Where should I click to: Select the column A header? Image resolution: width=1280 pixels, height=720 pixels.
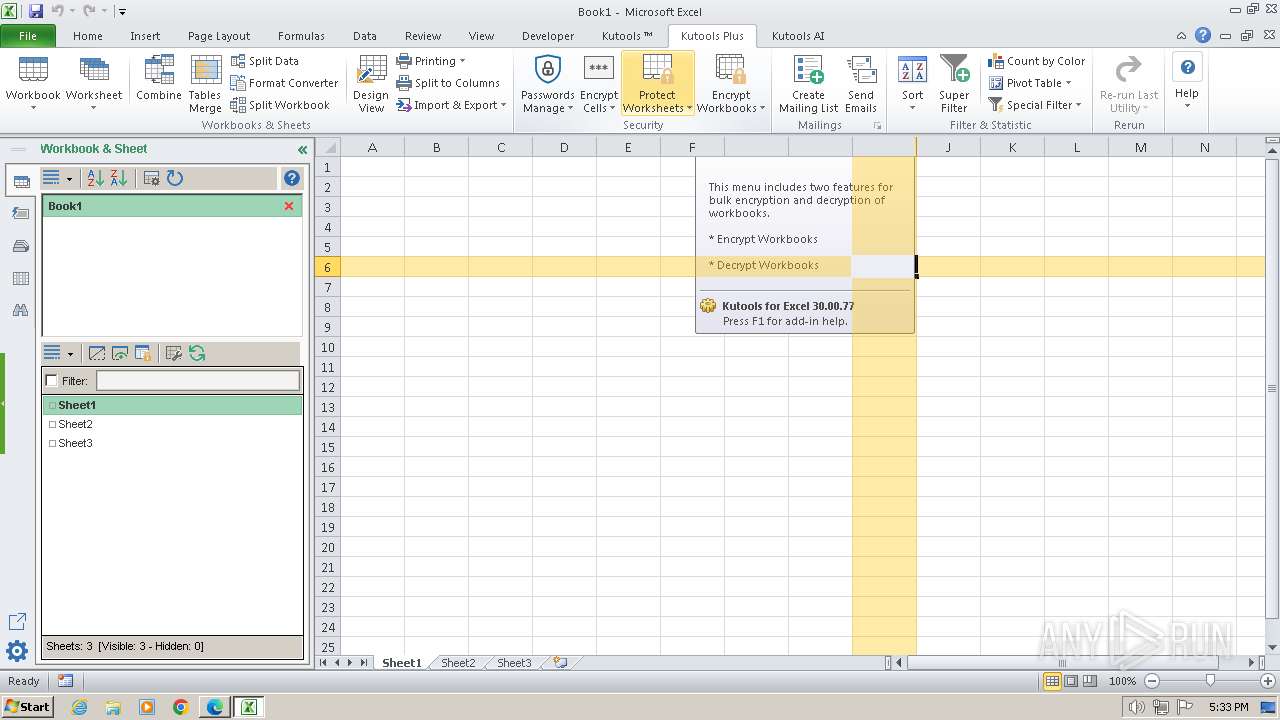tap(372, 147)
